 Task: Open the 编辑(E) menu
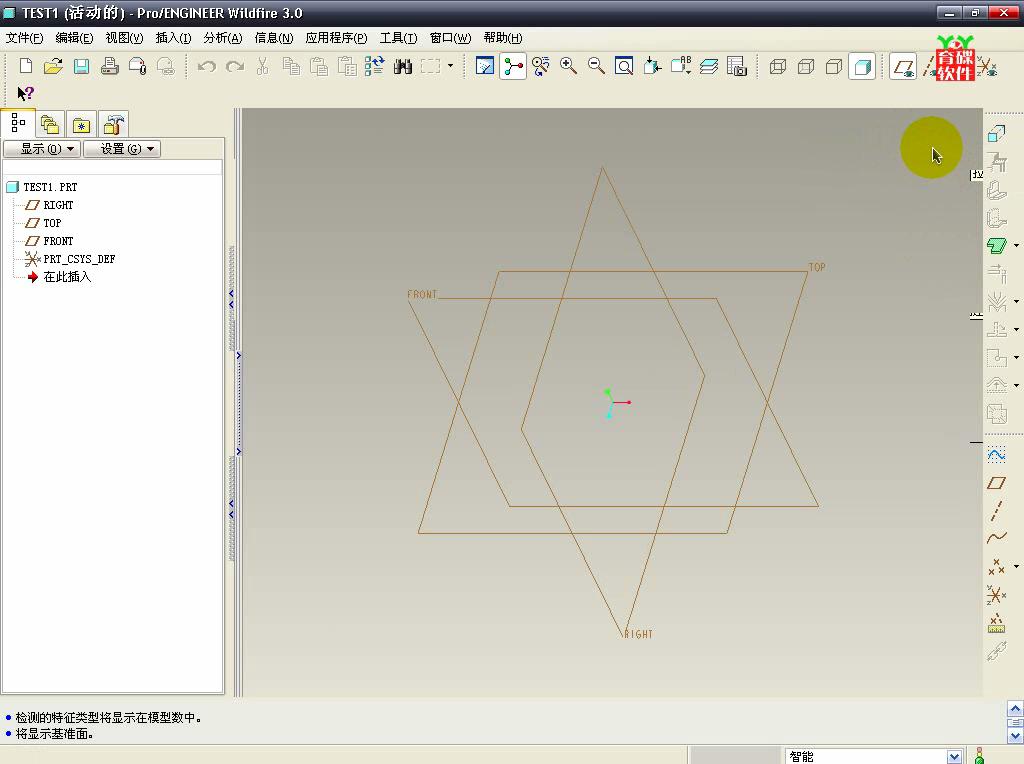[74, 38]
